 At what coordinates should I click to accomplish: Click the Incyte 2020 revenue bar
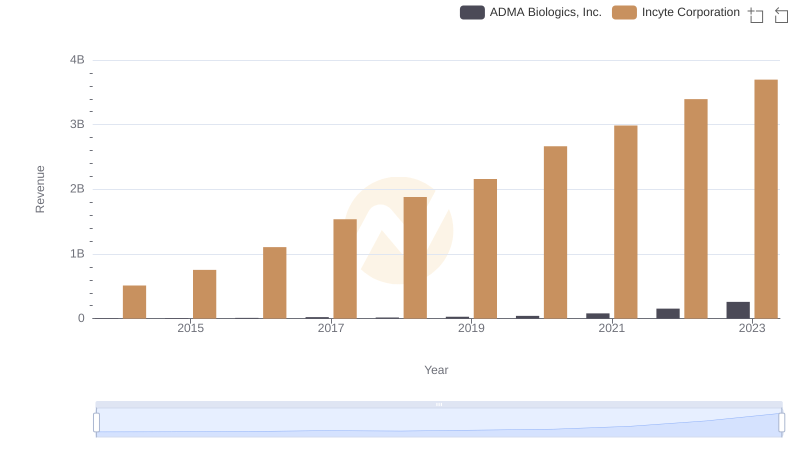555,232
